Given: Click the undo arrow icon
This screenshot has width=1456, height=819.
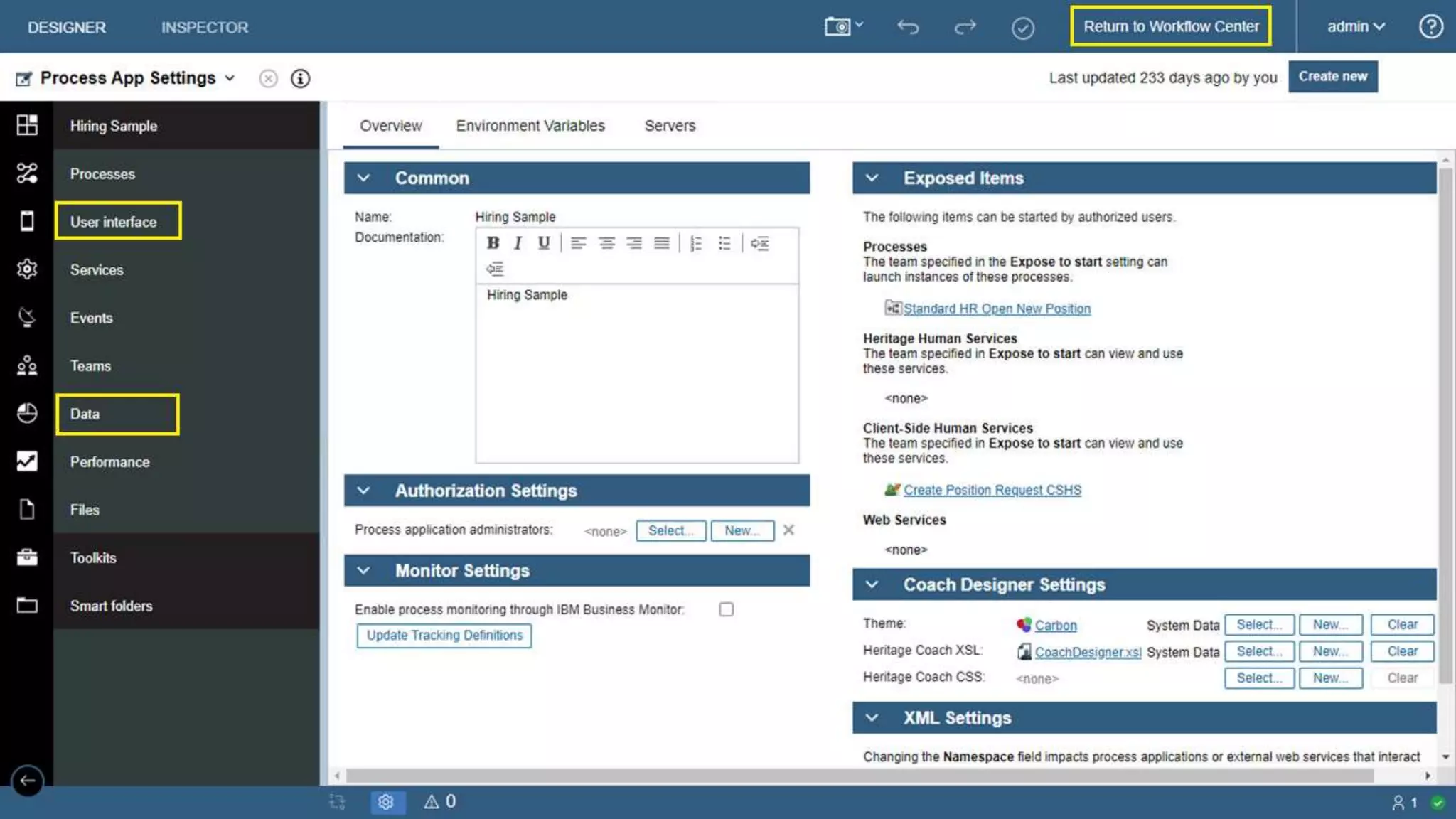Looking at the screenshot, I should click(908, 27).
